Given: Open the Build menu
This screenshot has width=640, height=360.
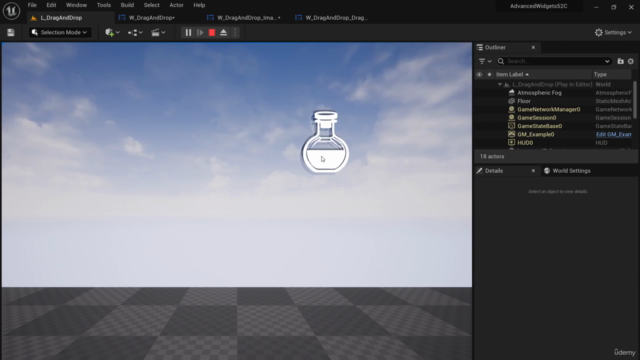Looking at the screenshot, I should (x=127, y=5).
